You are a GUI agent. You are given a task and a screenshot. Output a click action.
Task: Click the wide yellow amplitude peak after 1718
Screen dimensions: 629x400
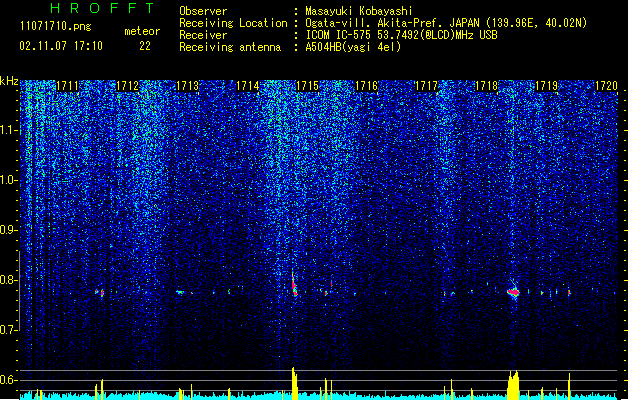pyautogui.click(x=513, y=385)
